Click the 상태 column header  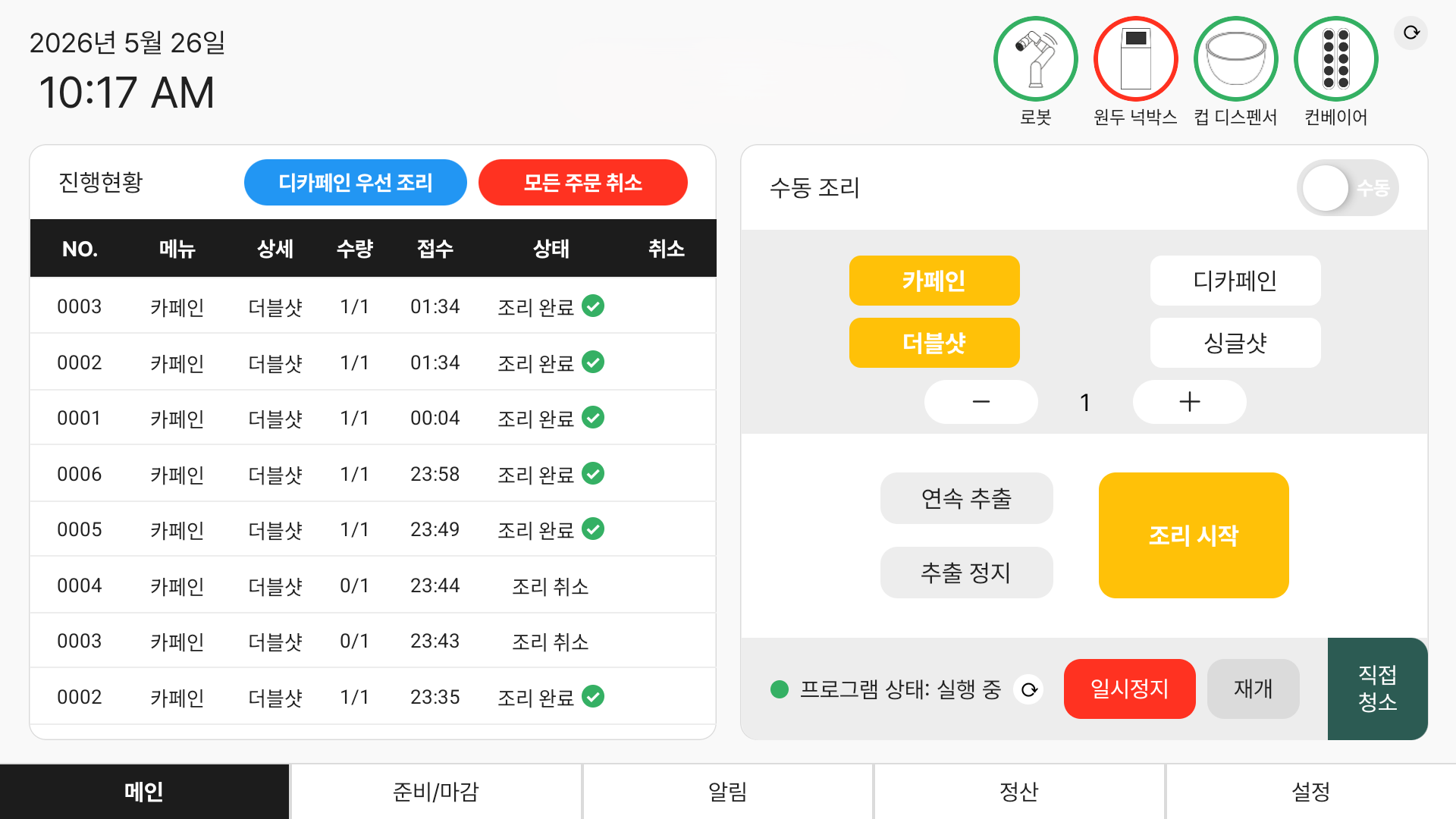(x=551, y=249)
